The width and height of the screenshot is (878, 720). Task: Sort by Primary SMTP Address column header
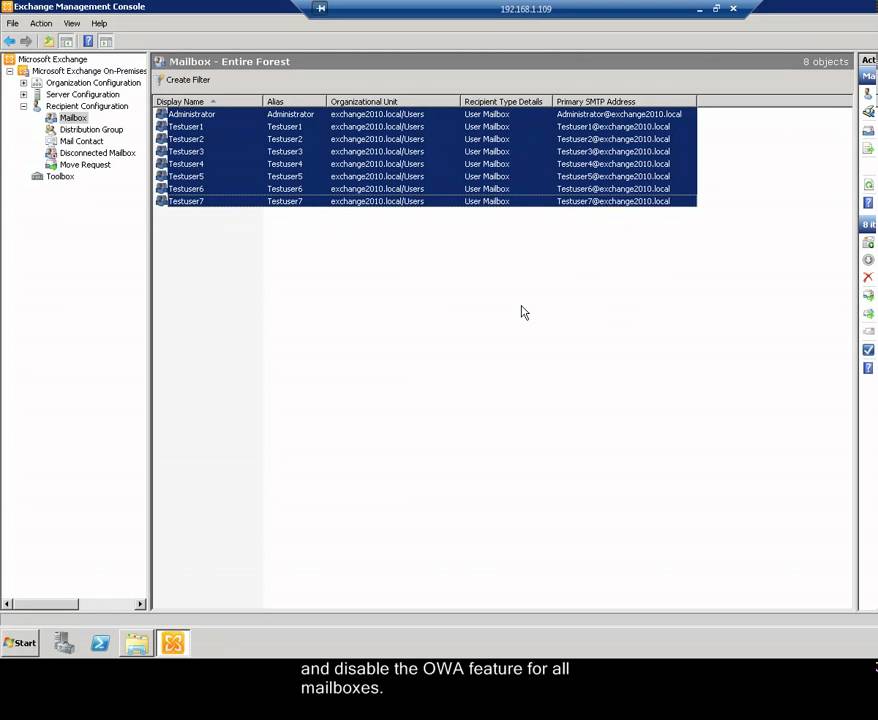tap(624, 101)
